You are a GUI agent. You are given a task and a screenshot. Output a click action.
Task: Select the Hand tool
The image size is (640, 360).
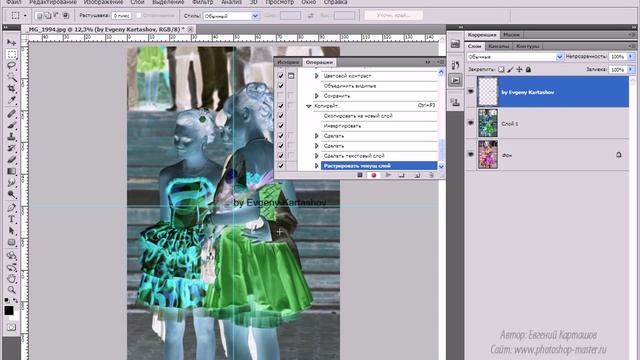point(11,279)
